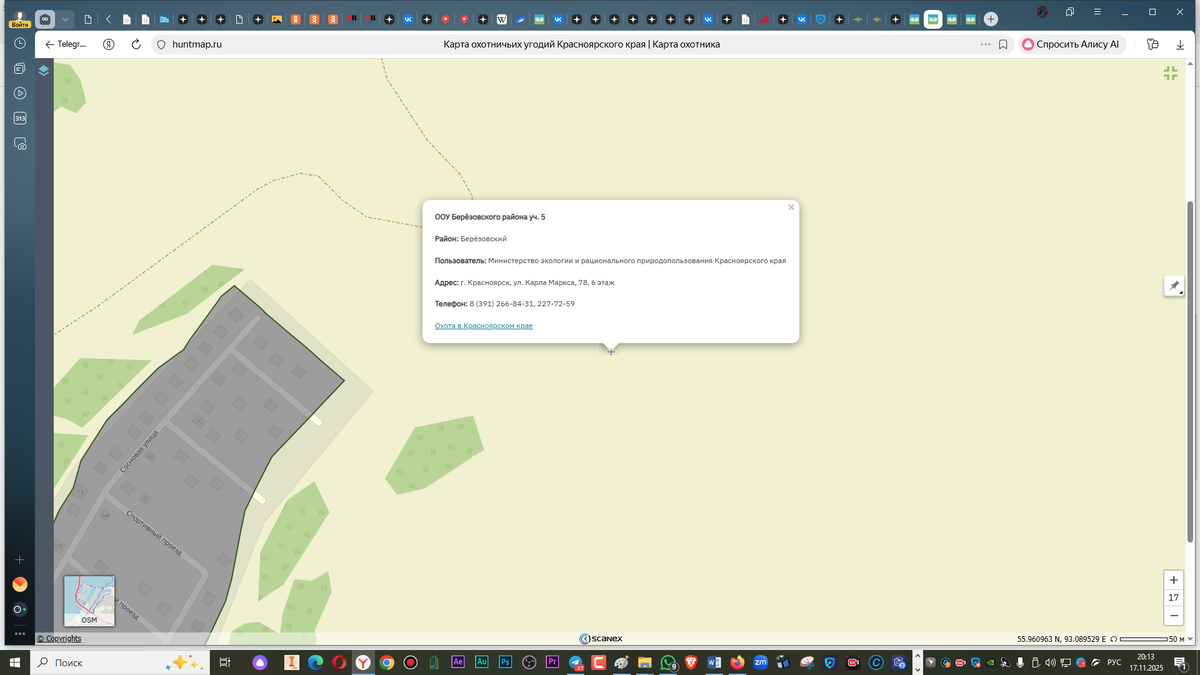
Task: Open Telegram from taskbar
Action: (x=576, y=662)
